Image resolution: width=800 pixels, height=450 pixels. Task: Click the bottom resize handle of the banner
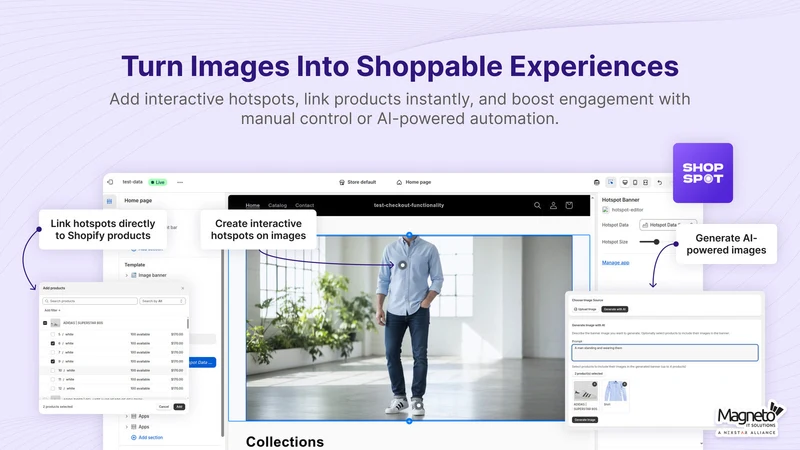(409, 421)
